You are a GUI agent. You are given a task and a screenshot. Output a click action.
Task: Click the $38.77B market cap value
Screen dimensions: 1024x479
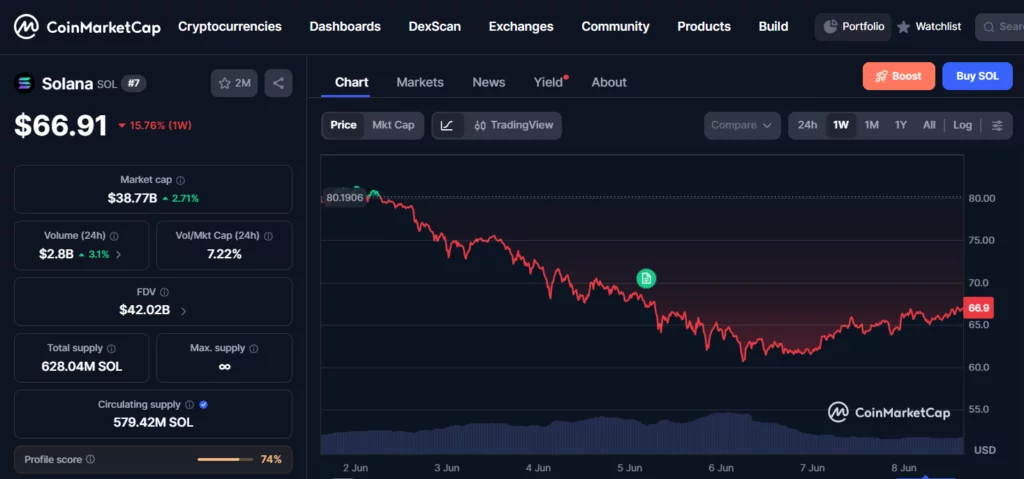[133, 198]
